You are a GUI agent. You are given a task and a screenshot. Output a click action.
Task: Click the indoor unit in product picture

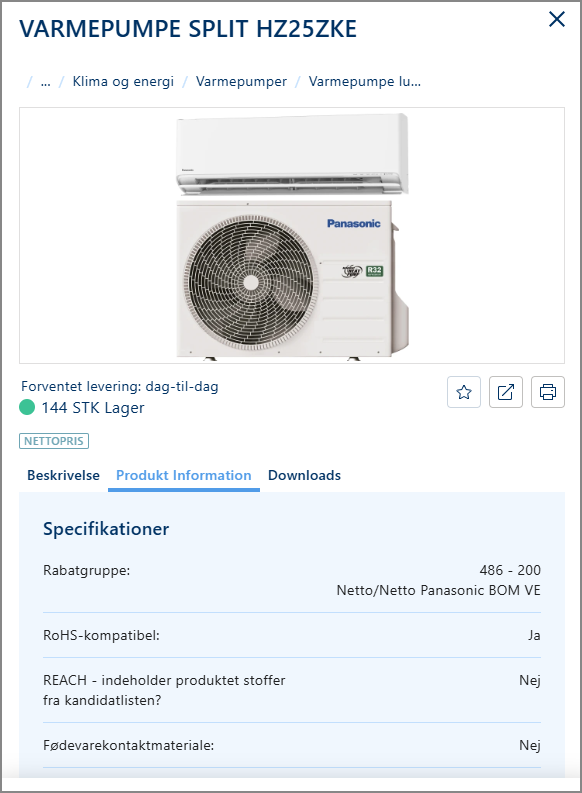click(292, 153)
